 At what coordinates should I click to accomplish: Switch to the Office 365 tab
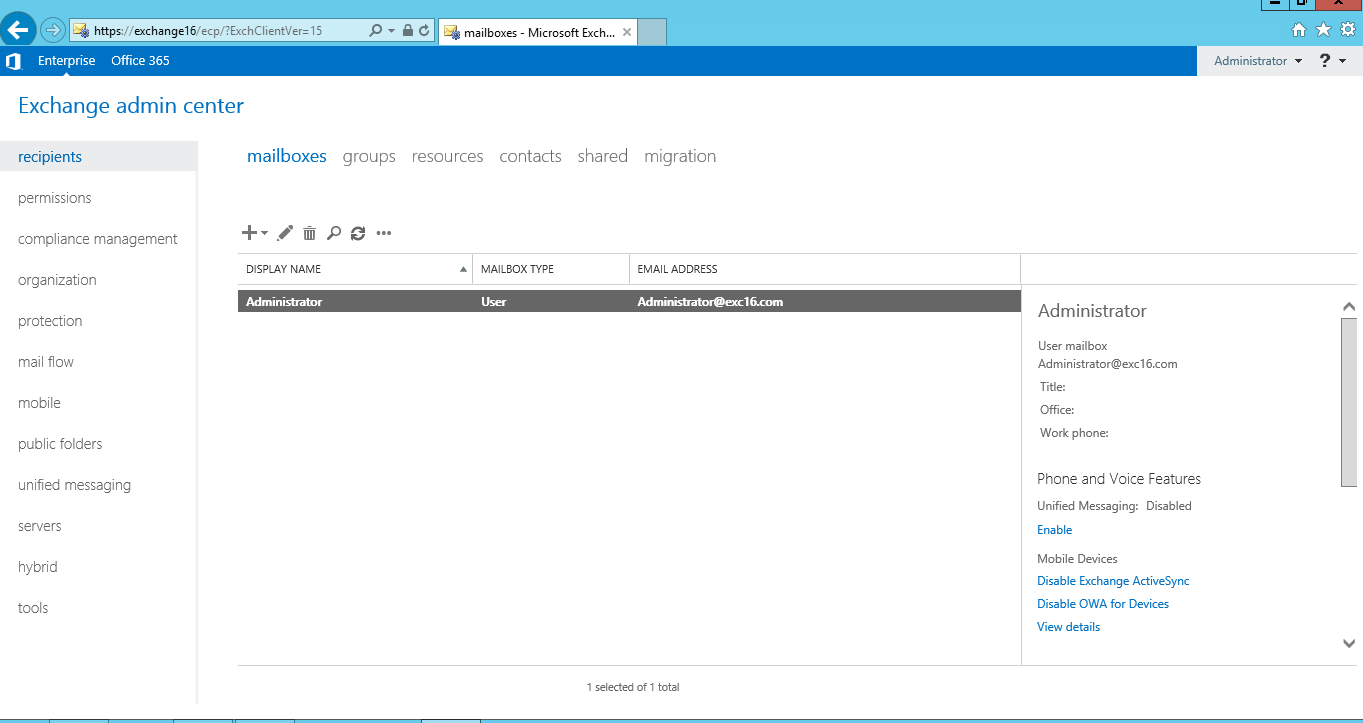tap(140, 61)
